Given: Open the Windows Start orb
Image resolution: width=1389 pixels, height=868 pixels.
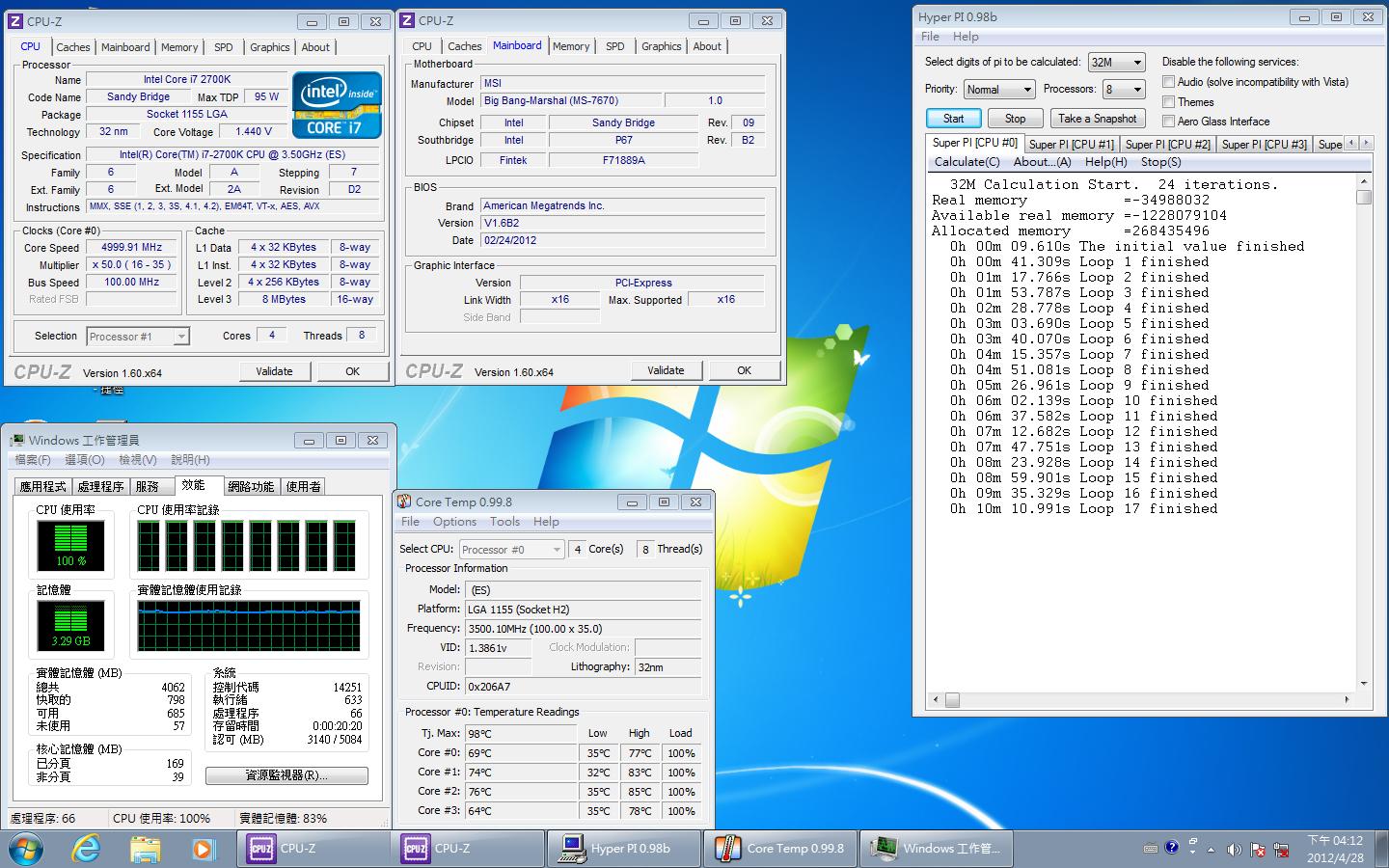Looking at the screenshot, I should [26, 849].
